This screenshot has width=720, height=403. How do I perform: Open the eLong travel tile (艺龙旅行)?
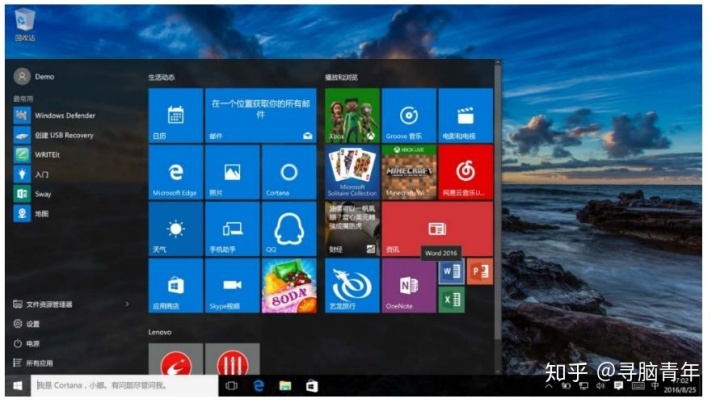pos(352,285)
